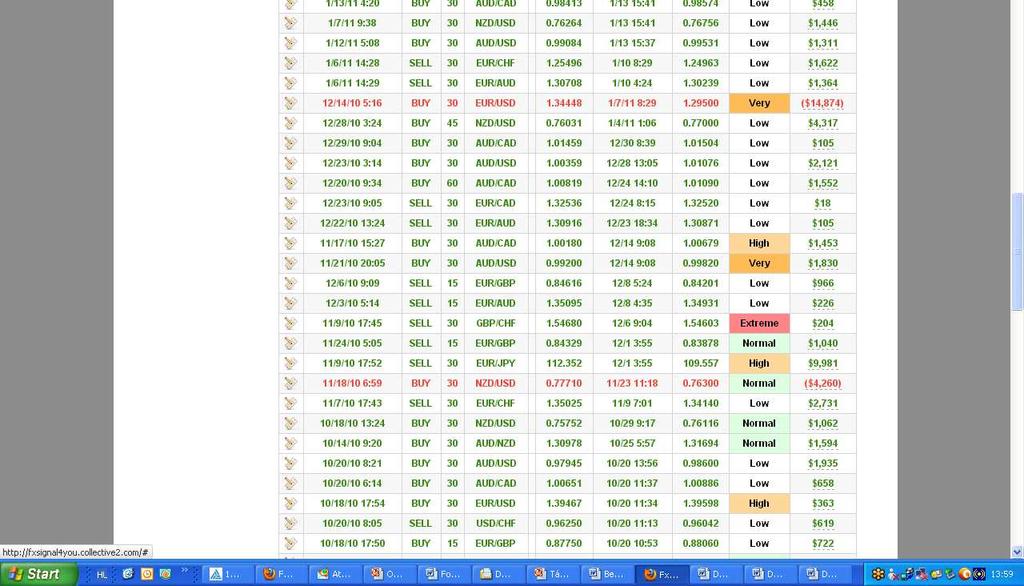Click the trade icon on the 10/18/10 17:50 row
Image resolution: width=1024 pixels, height=586 pixels.
coord(291,544)
